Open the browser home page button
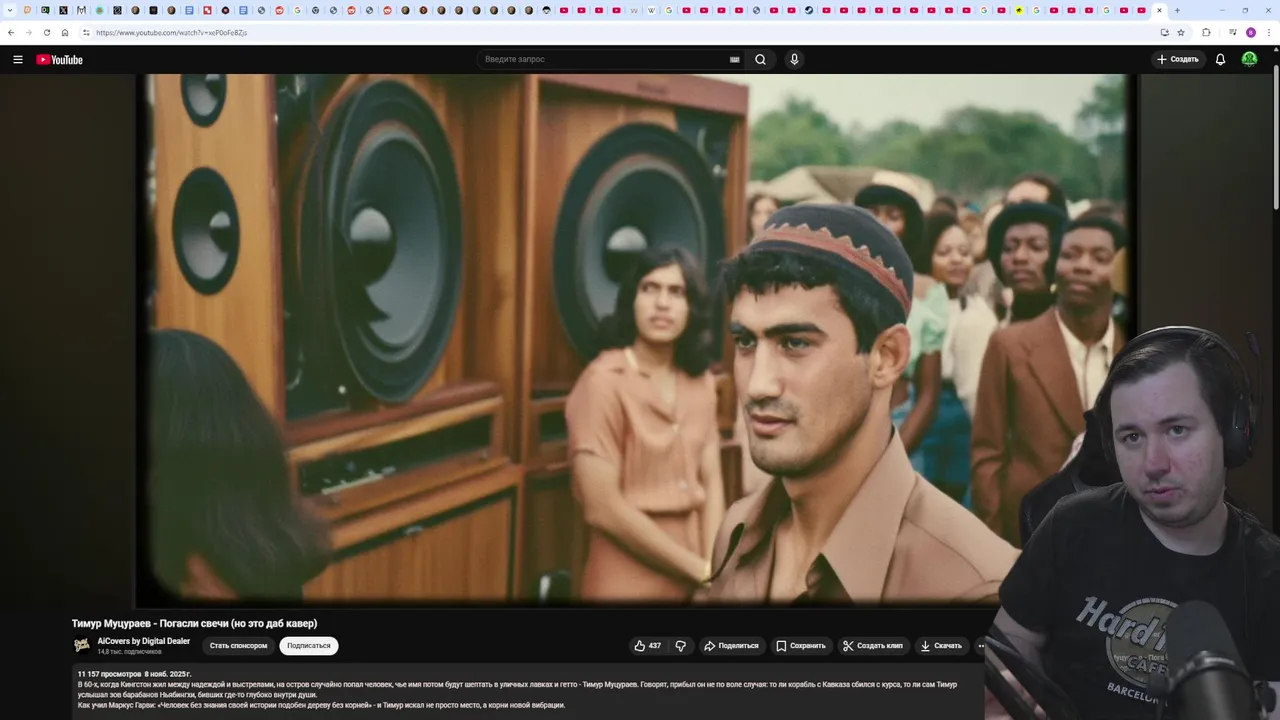 [x=65, y=32]
